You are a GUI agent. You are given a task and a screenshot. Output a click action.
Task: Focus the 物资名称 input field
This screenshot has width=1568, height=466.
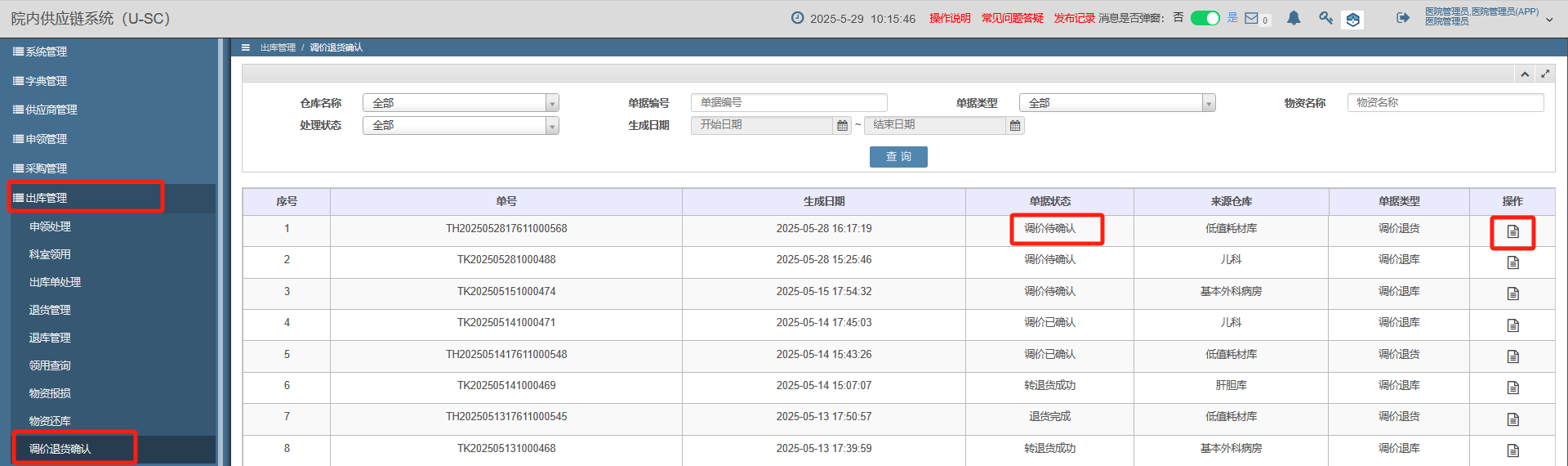pyautogui.click(x=1445, y=103)
